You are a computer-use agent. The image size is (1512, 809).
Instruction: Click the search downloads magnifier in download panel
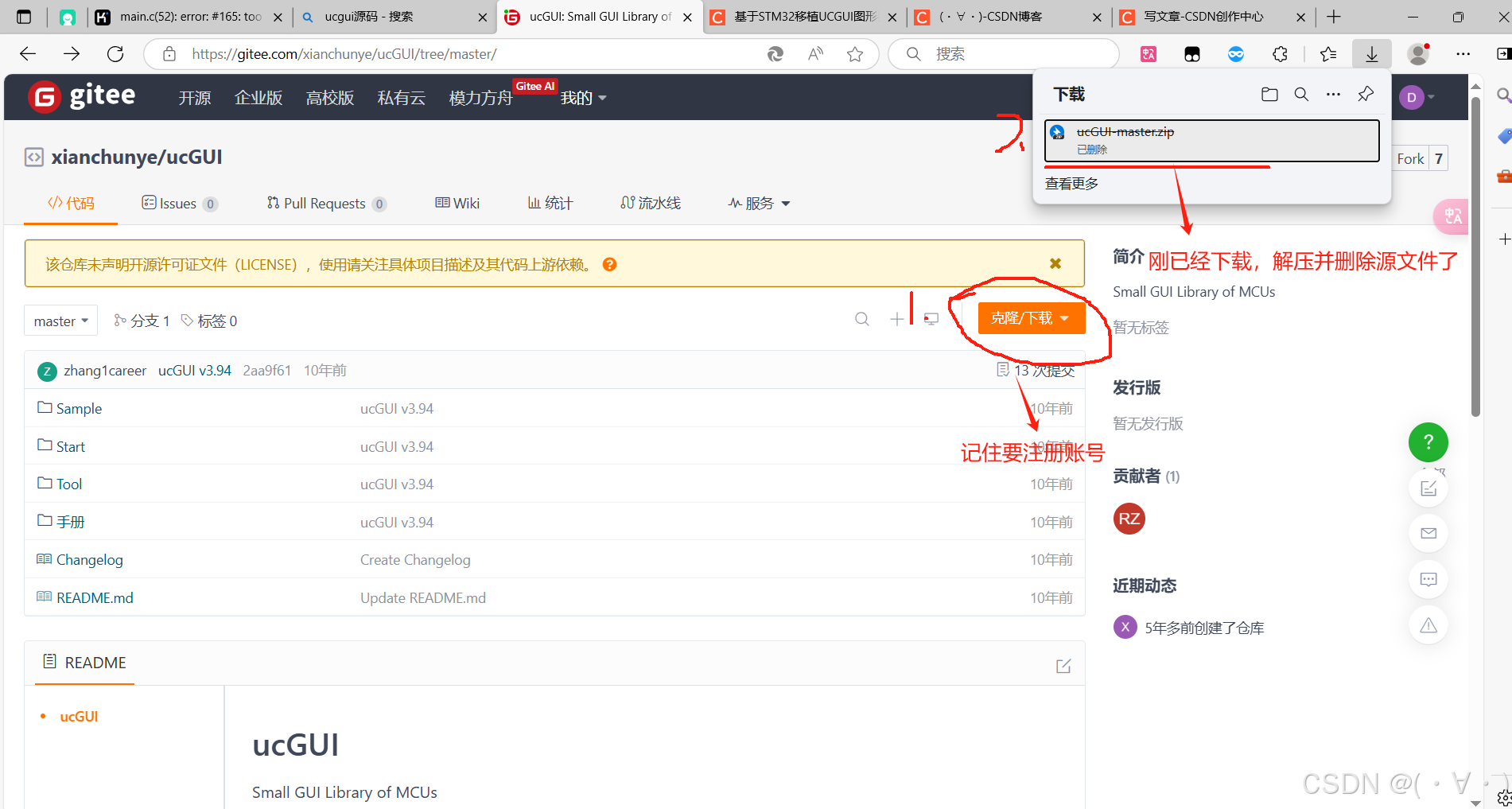(1301, 94)
